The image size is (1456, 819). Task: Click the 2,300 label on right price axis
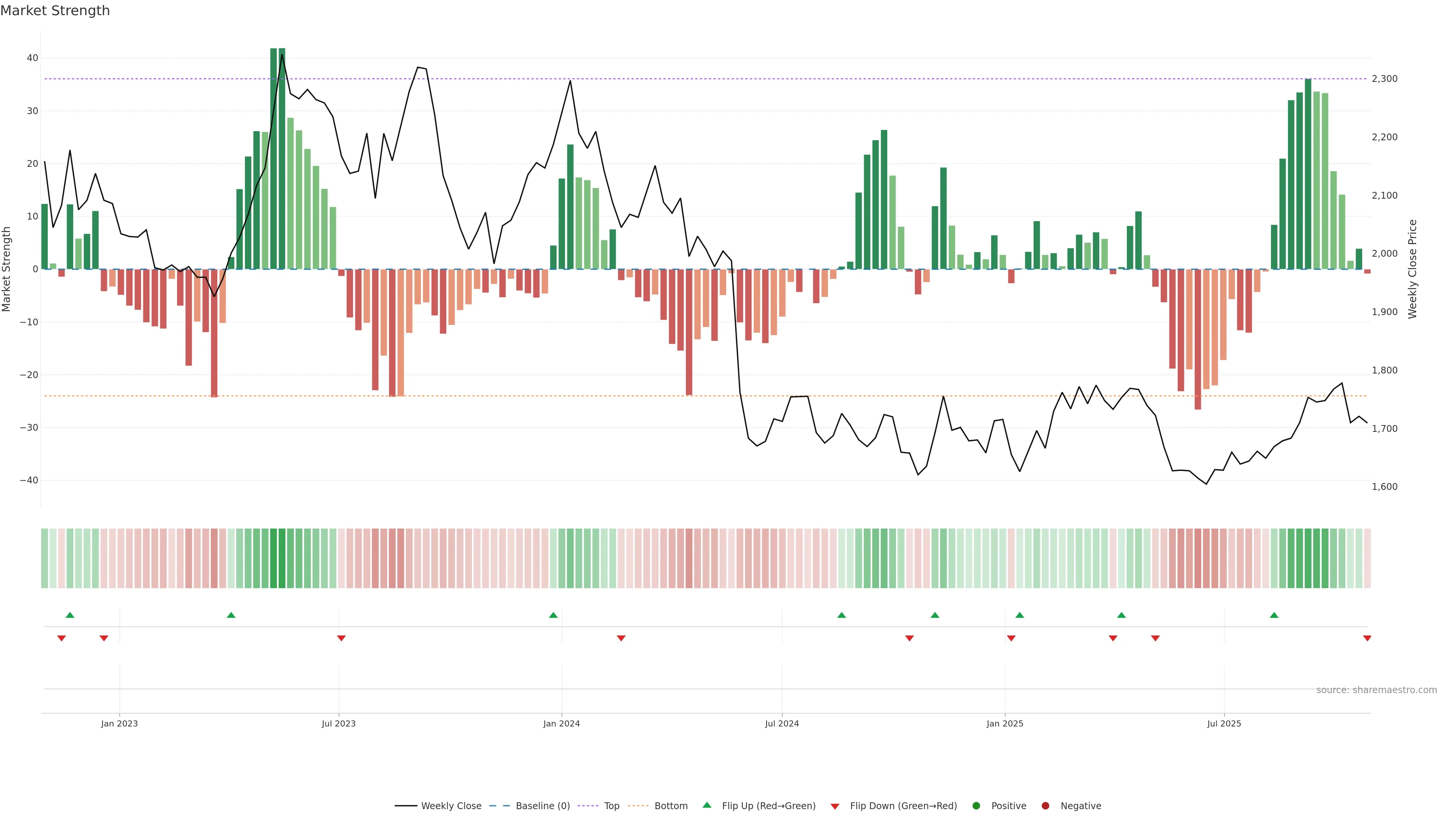1384,78
